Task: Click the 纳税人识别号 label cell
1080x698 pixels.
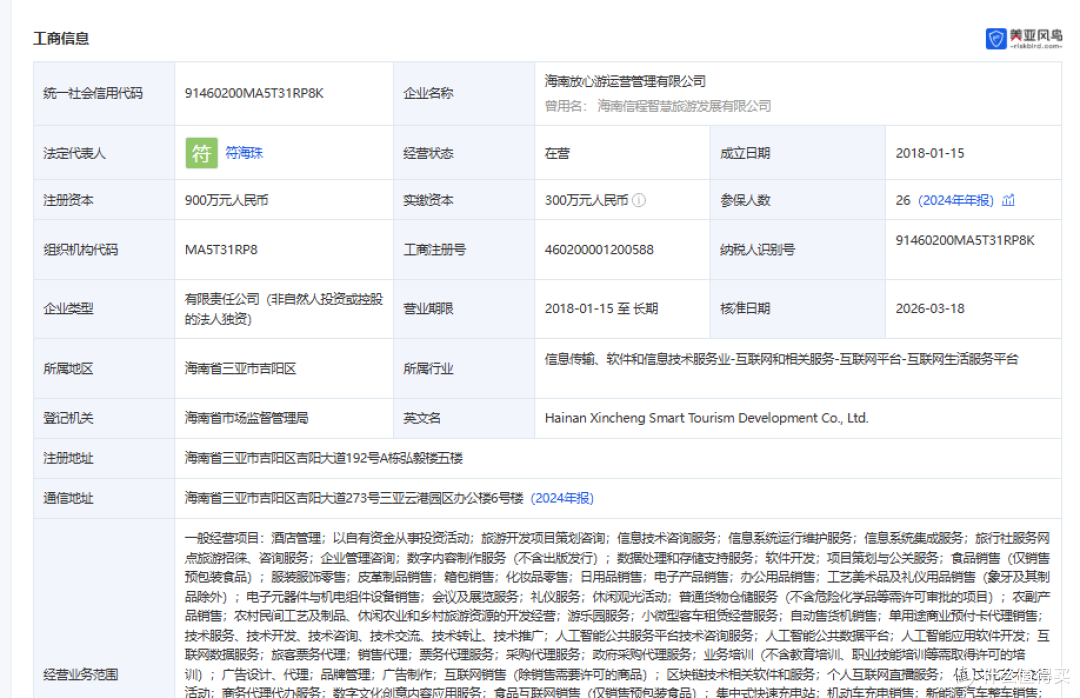Action: [x=798, y=249]
